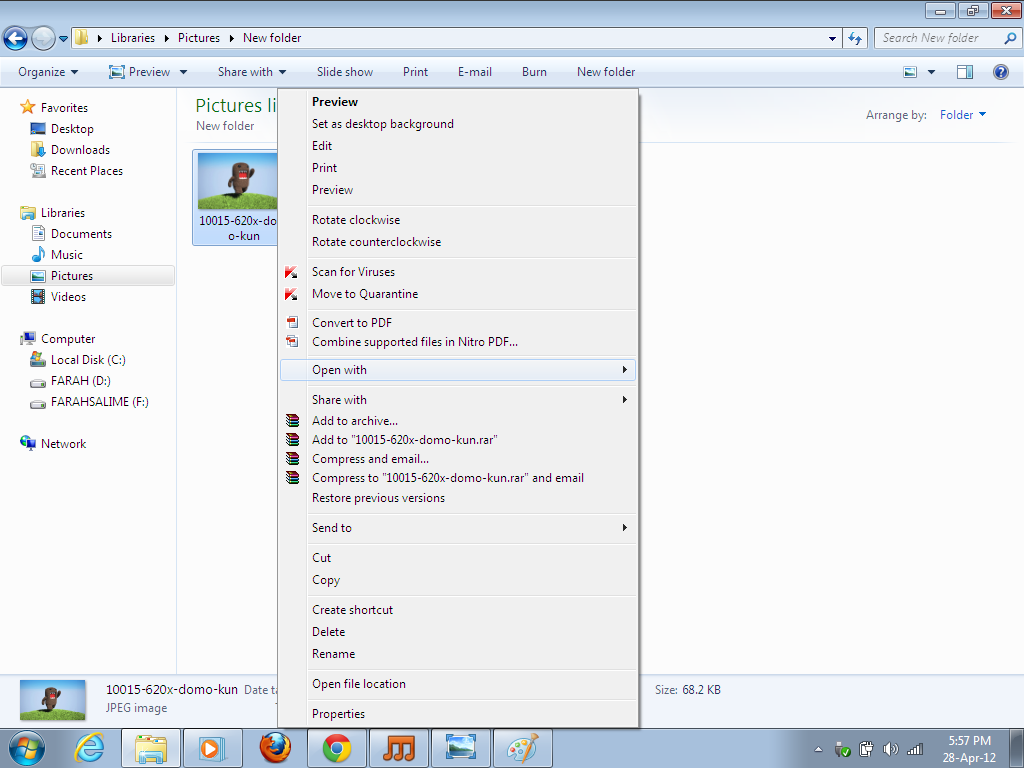The height and width of the screenshot is (768, 1024).
Task: Click the Back navigation arrow
Action: (x=16, y=38)
